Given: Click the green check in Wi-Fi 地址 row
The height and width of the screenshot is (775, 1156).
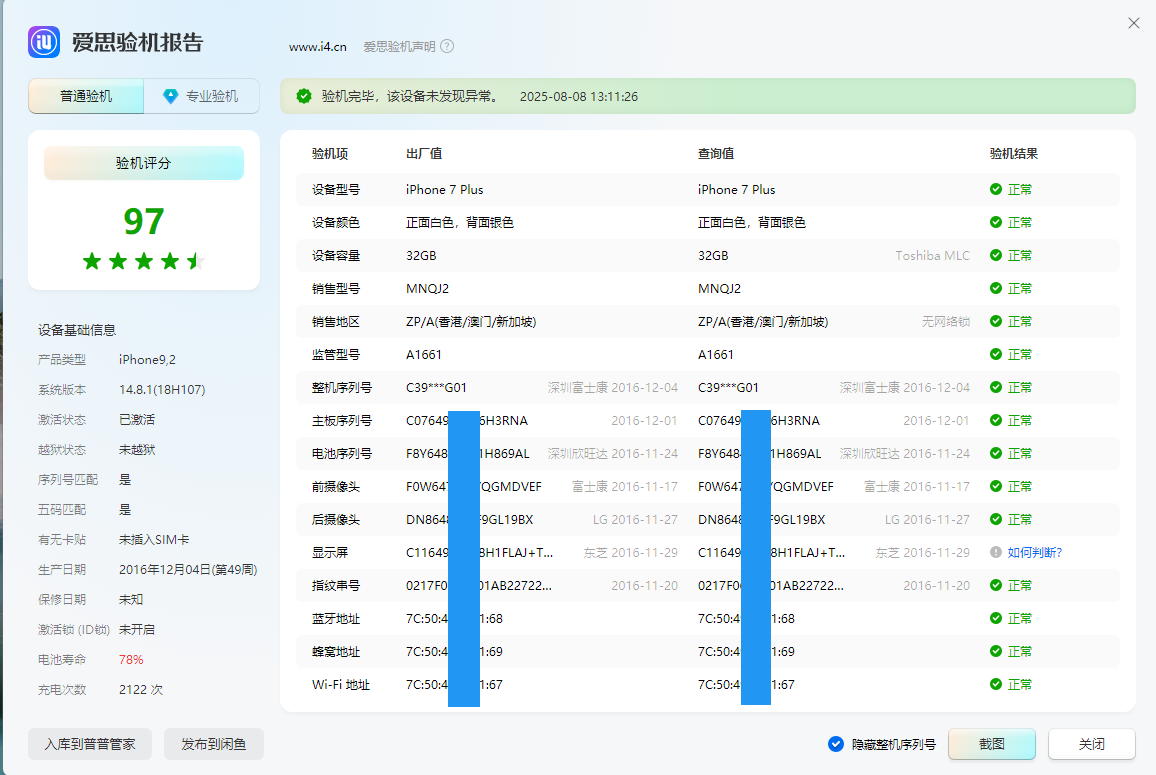Looking at the screenshot, I should tap(996, 684).
